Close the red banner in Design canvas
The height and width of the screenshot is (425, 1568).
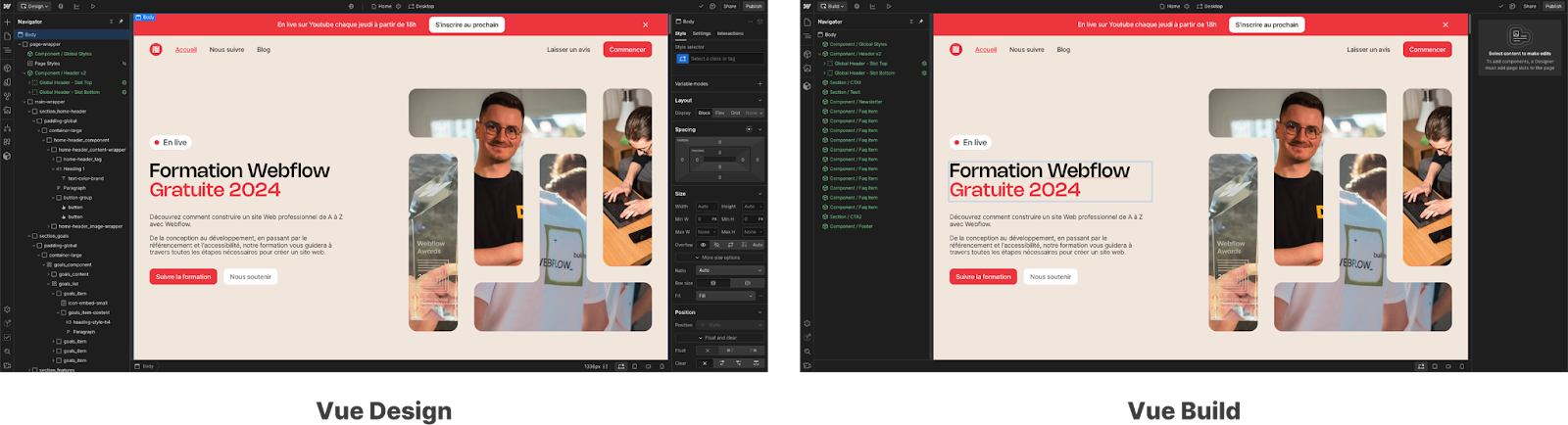(645, 24)
